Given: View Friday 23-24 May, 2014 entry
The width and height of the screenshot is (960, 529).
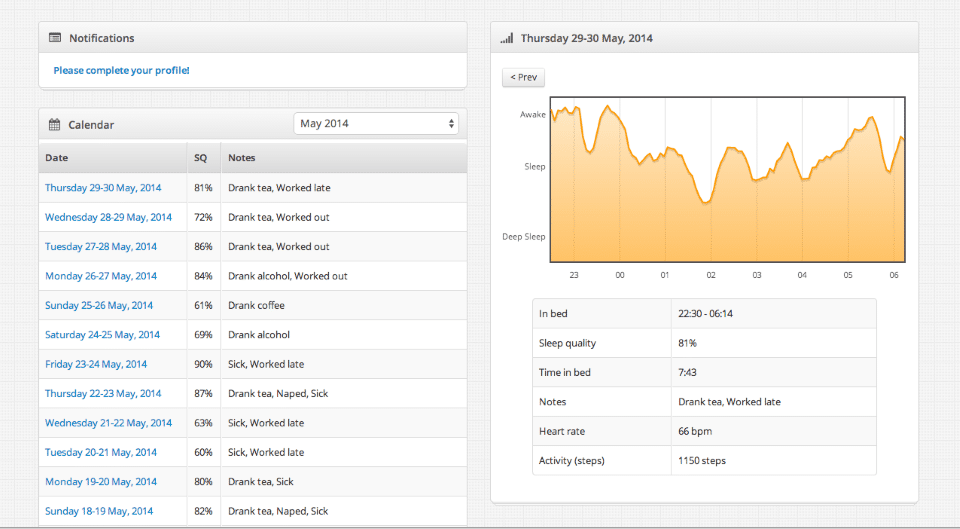Looking at the screenshot, I should coord(96,364).
